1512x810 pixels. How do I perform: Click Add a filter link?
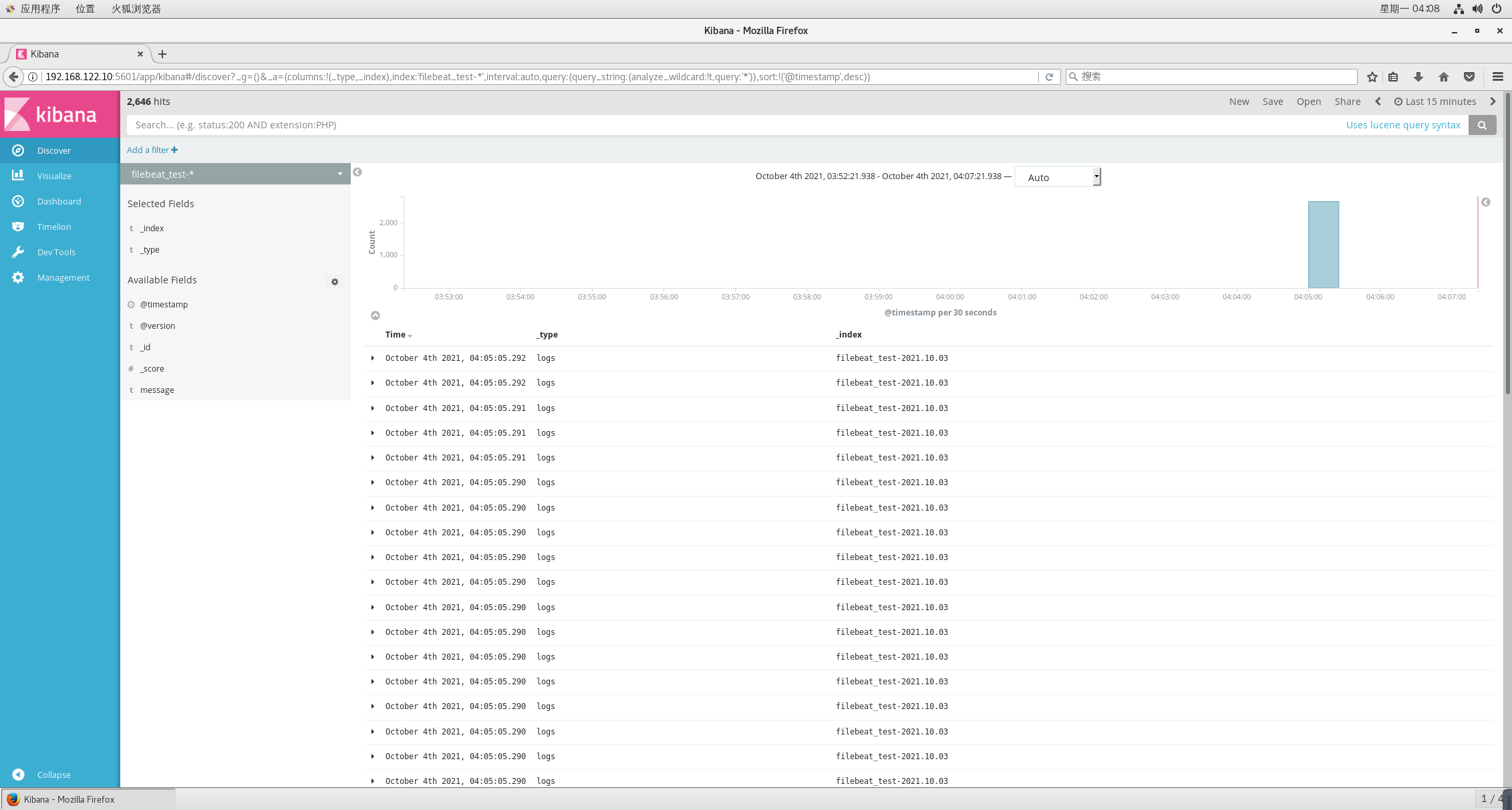[x=152, y=150]
